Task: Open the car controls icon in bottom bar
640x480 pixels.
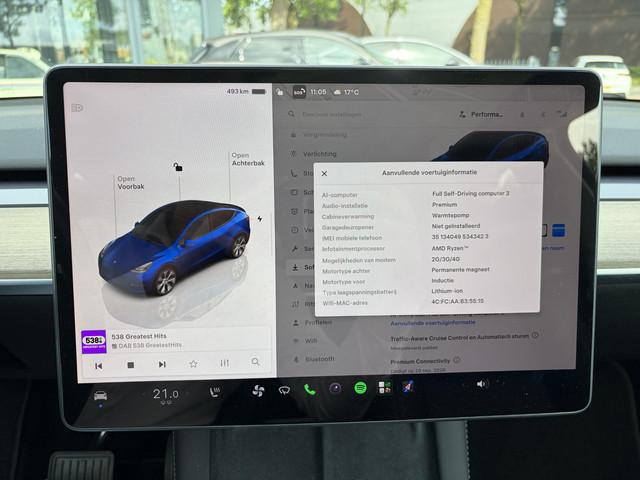Action: click(x=100, y=396)
